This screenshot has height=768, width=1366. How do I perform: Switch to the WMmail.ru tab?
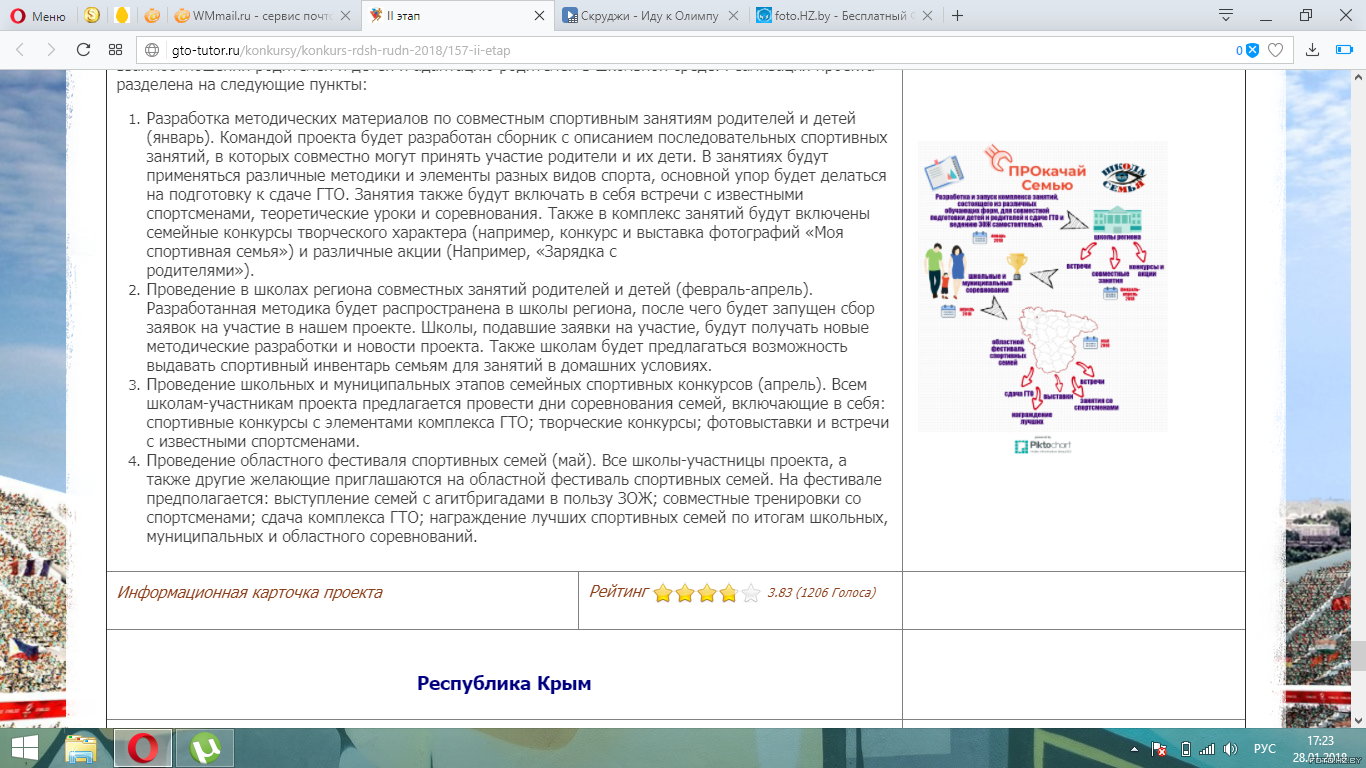tap(262, 15)
